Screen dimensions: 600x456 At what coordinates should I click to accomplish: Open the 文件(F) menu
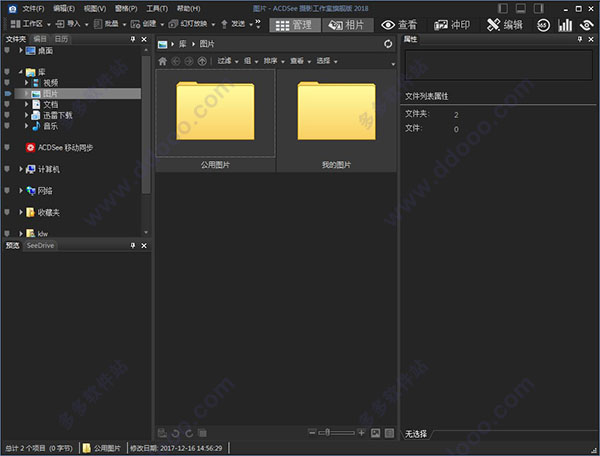33,8
